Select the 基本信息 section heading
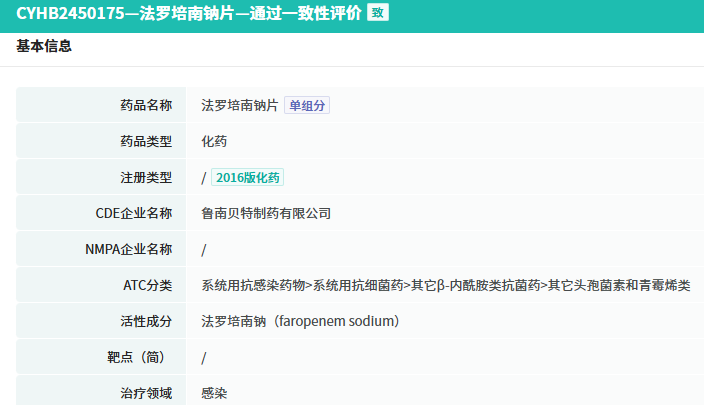Image resolution: width=704 pixels, height=405 pixels. click(x=44, y=46)
